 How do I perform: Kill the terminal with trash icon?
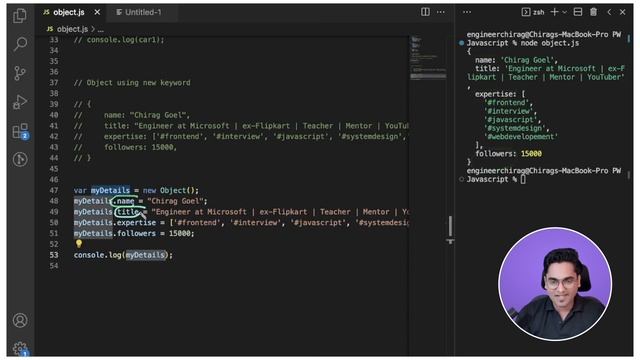click(x=593, y=12)
